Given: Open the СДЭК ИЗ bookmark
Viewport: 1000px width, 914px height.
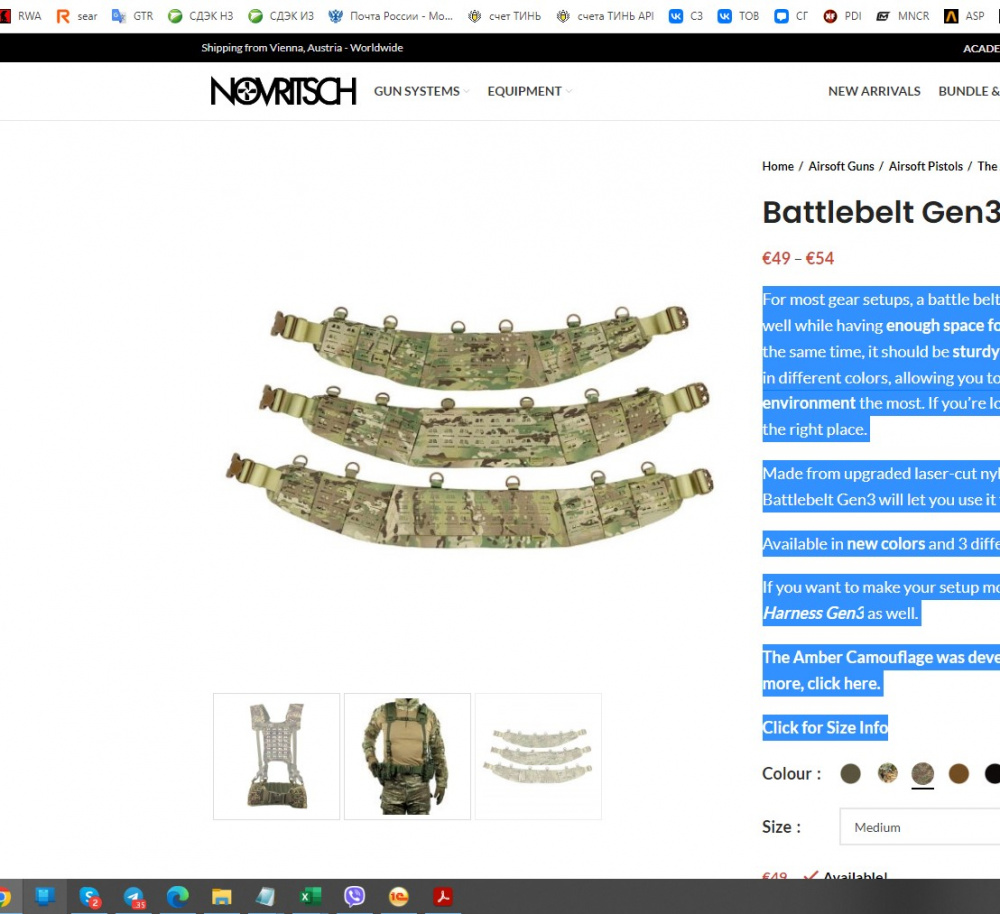Looking at the screenshot, I should point(281,16).
